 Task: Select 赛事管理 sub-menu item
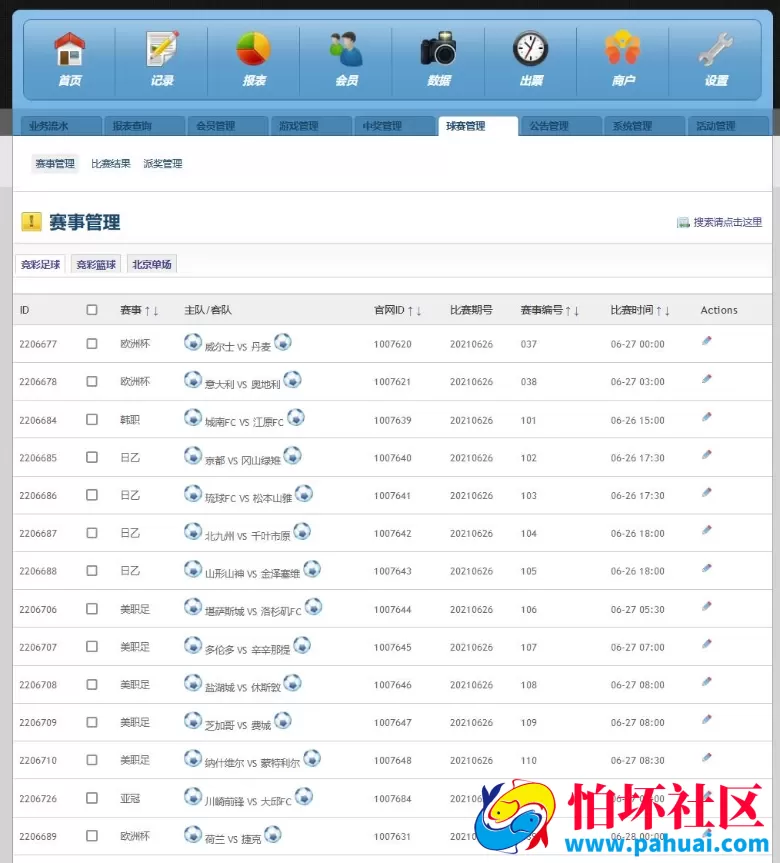pyautogui.click(x=55, y=163)
